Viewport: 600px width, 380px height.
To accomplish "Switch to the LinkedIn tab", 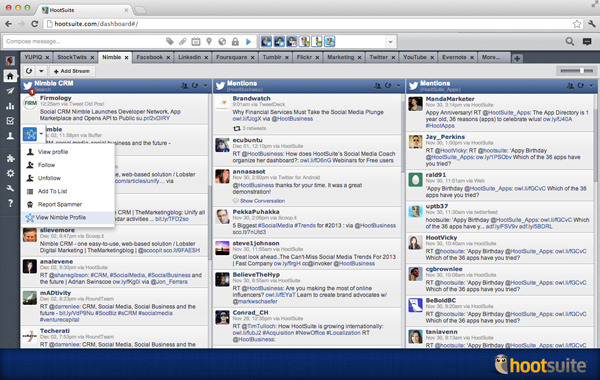I will point(189,57).
